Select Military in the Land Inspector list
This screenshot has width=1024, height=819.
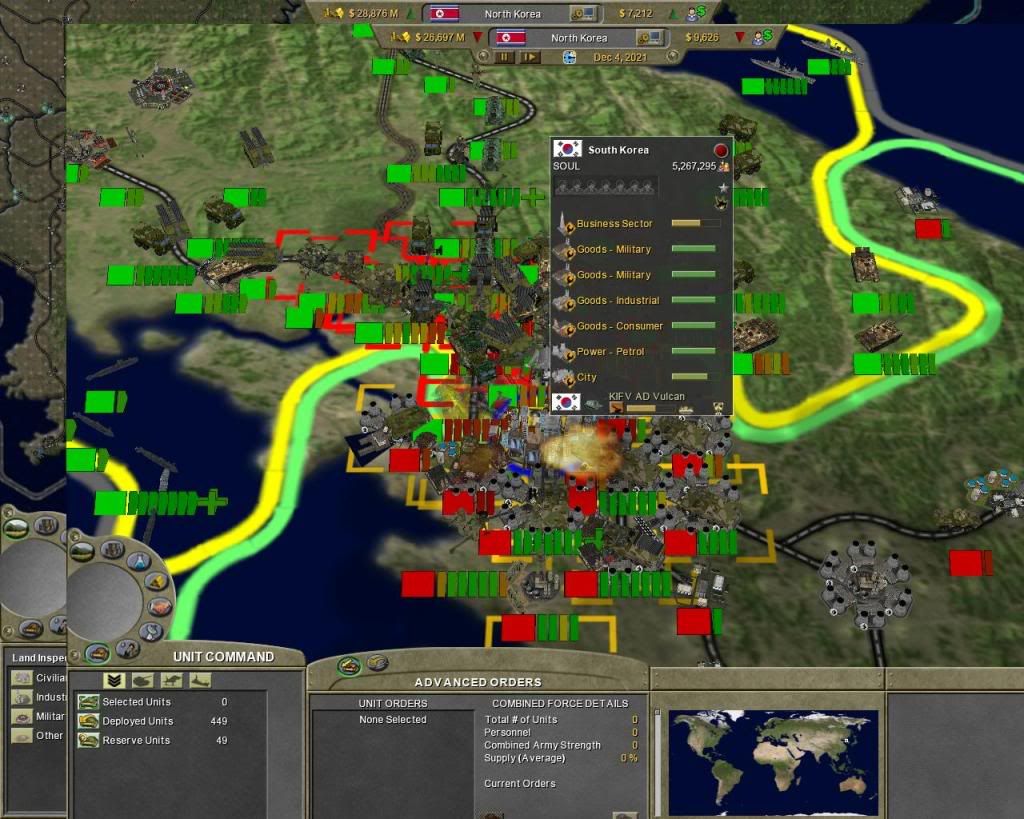(x=39, y=716)
